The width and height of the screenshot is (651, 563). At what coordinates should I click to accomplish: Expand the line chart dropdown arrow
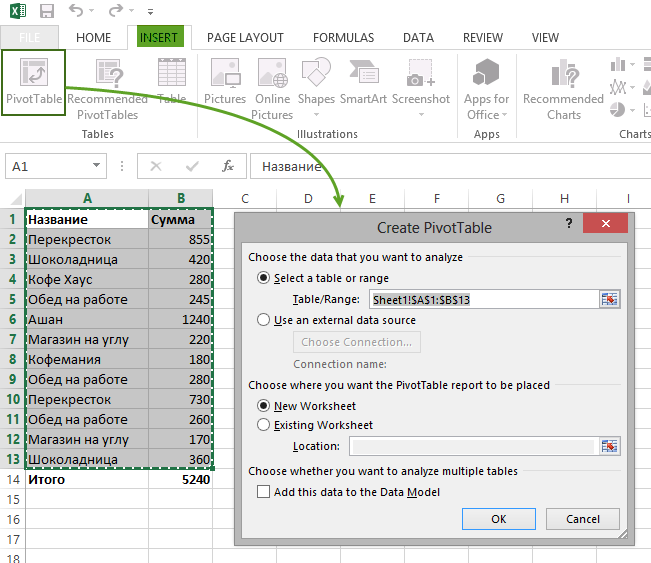pyautogui.click(x=632, y=88)
